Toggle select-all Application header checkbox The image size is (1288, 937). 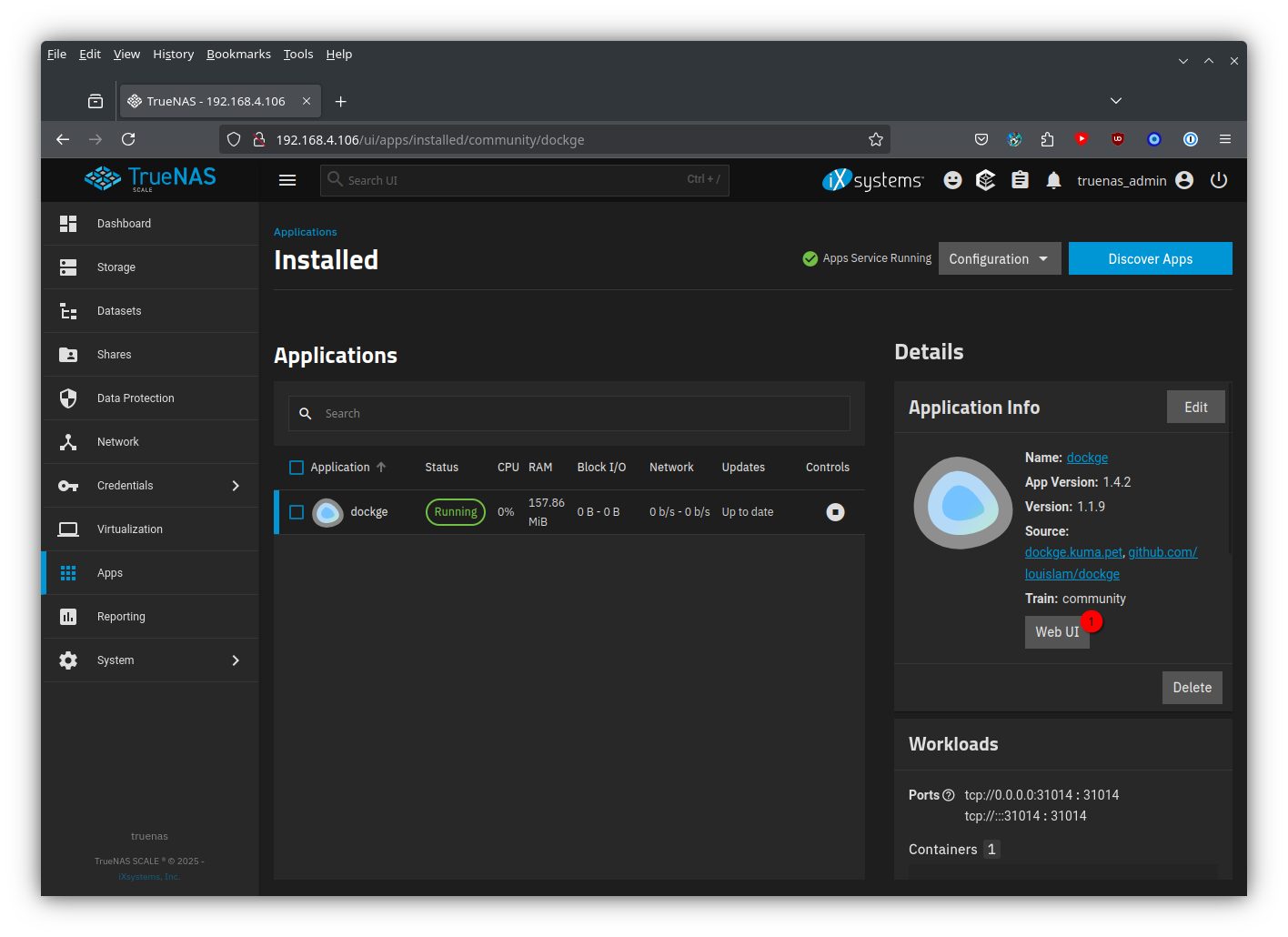point(297,468)
